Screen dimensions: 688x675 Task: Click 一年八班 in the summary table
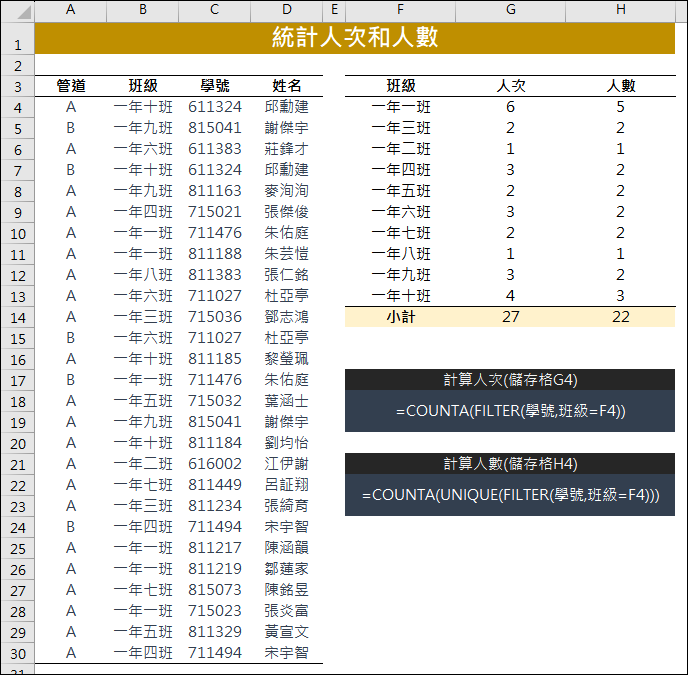[x=401, y=254]
